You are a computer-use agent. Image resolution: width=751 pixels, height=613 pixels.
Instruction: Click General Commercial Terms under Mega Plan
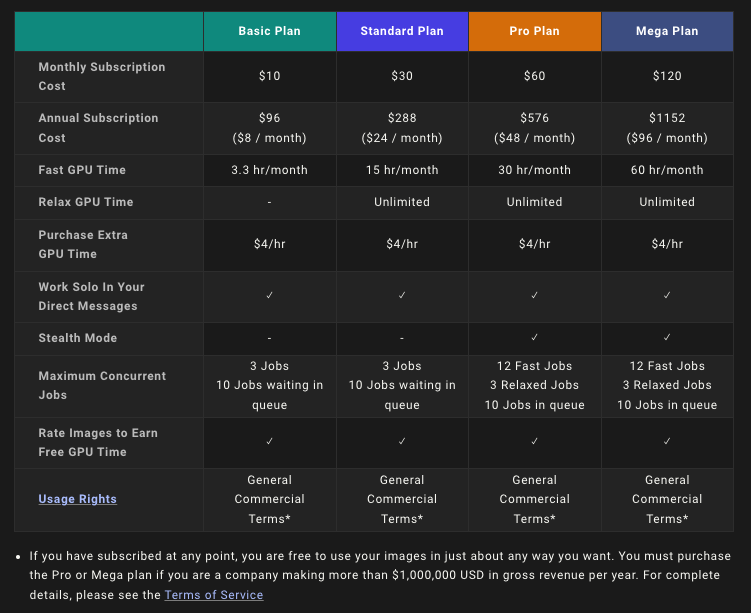667,499
